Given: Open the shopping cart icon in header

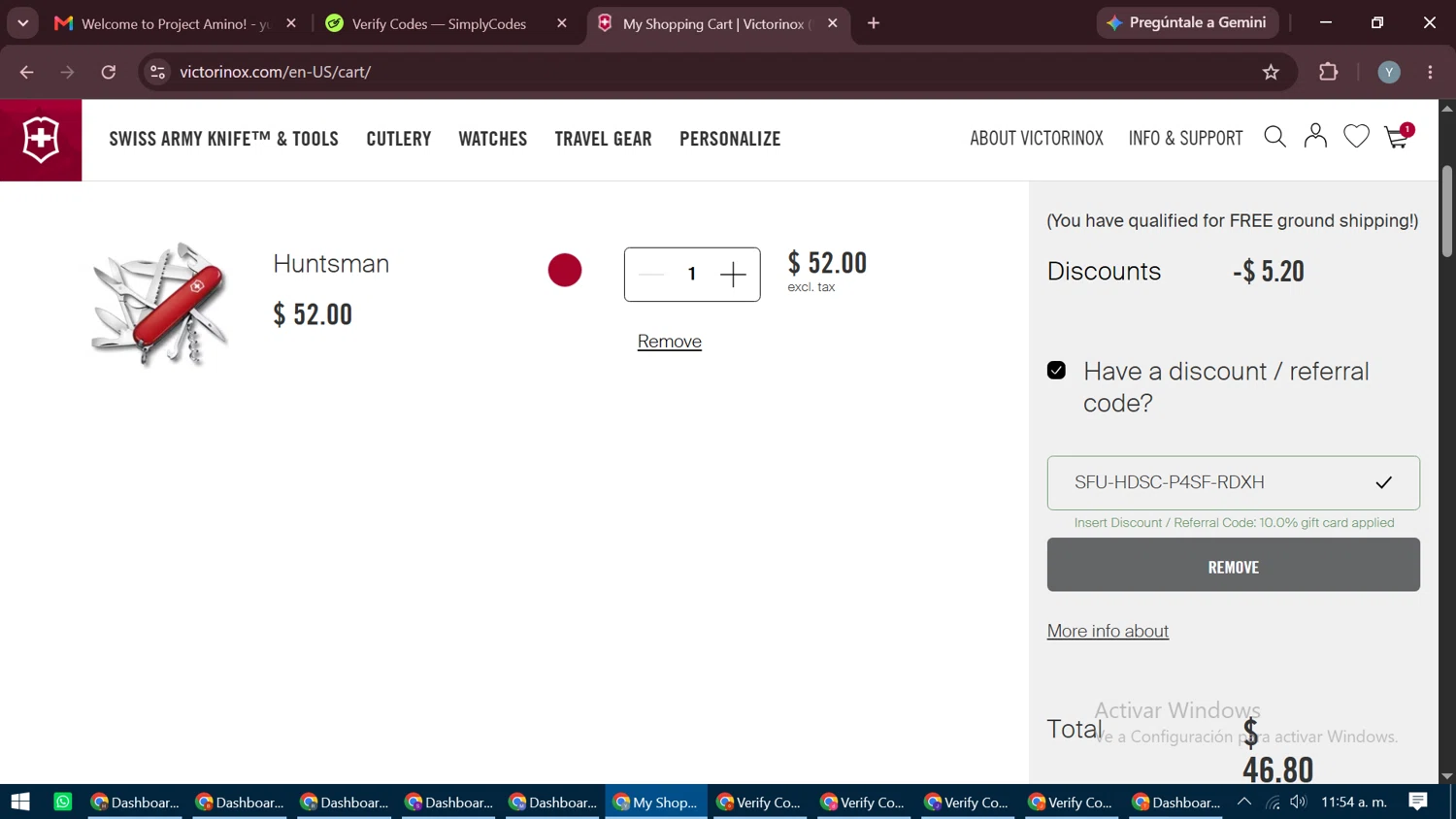Looking at the screenshot, I should click(1398, 137).
